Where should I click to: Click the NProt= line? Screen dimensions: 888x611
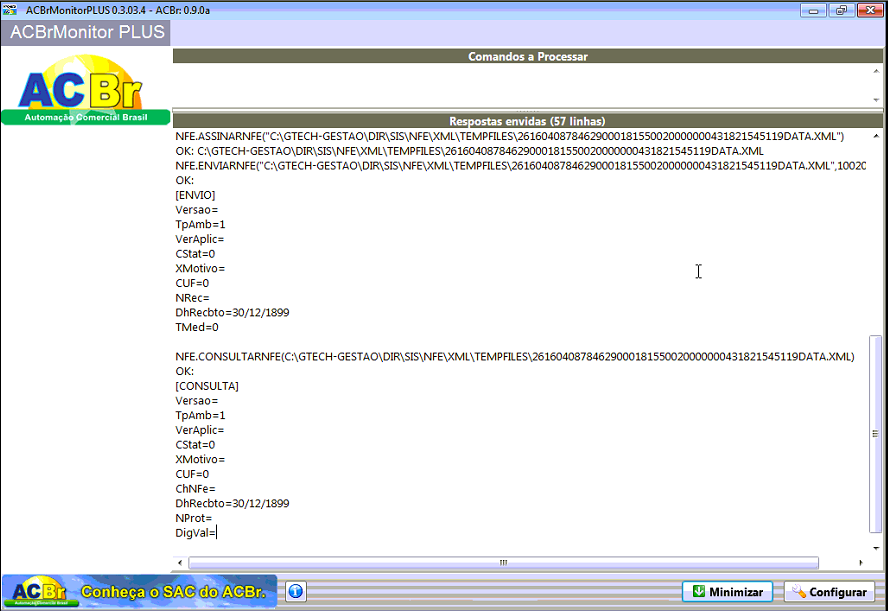194,518
